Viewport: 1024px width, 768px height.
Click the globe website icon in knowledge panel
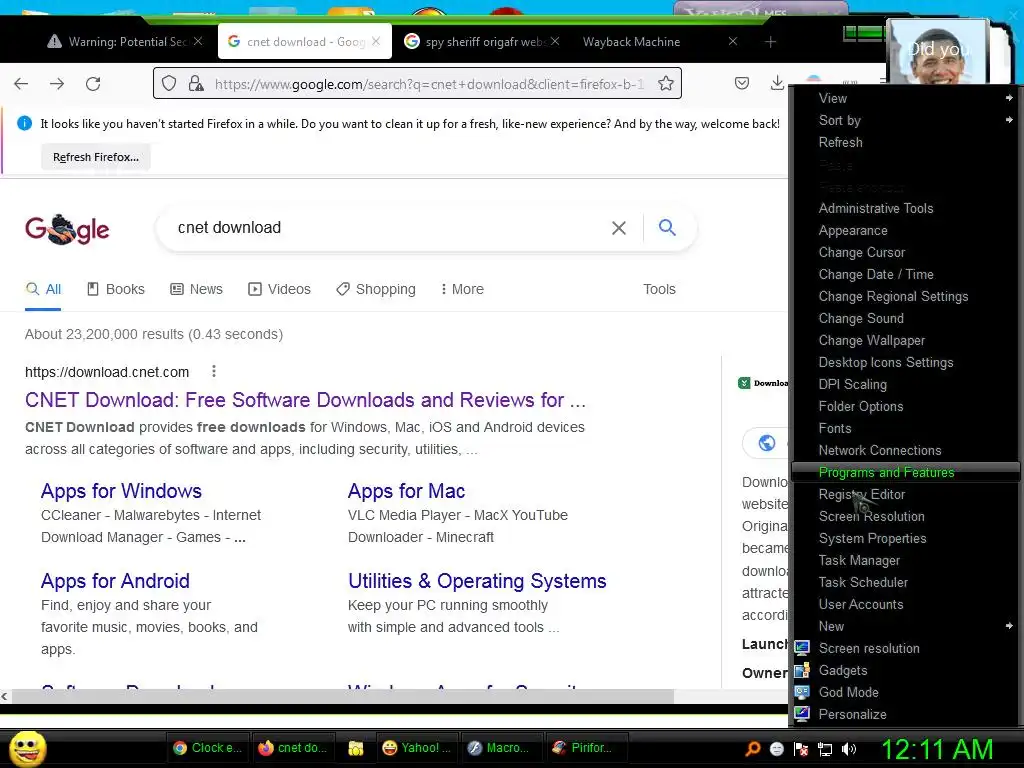767,443
